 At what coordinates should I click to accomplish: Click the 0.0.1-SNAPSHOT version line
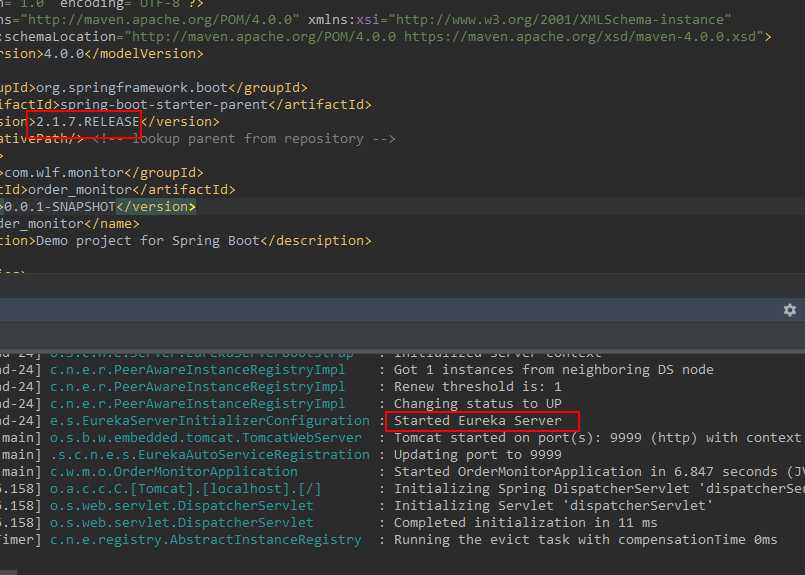pyautogui.click(x=98, y=206)
